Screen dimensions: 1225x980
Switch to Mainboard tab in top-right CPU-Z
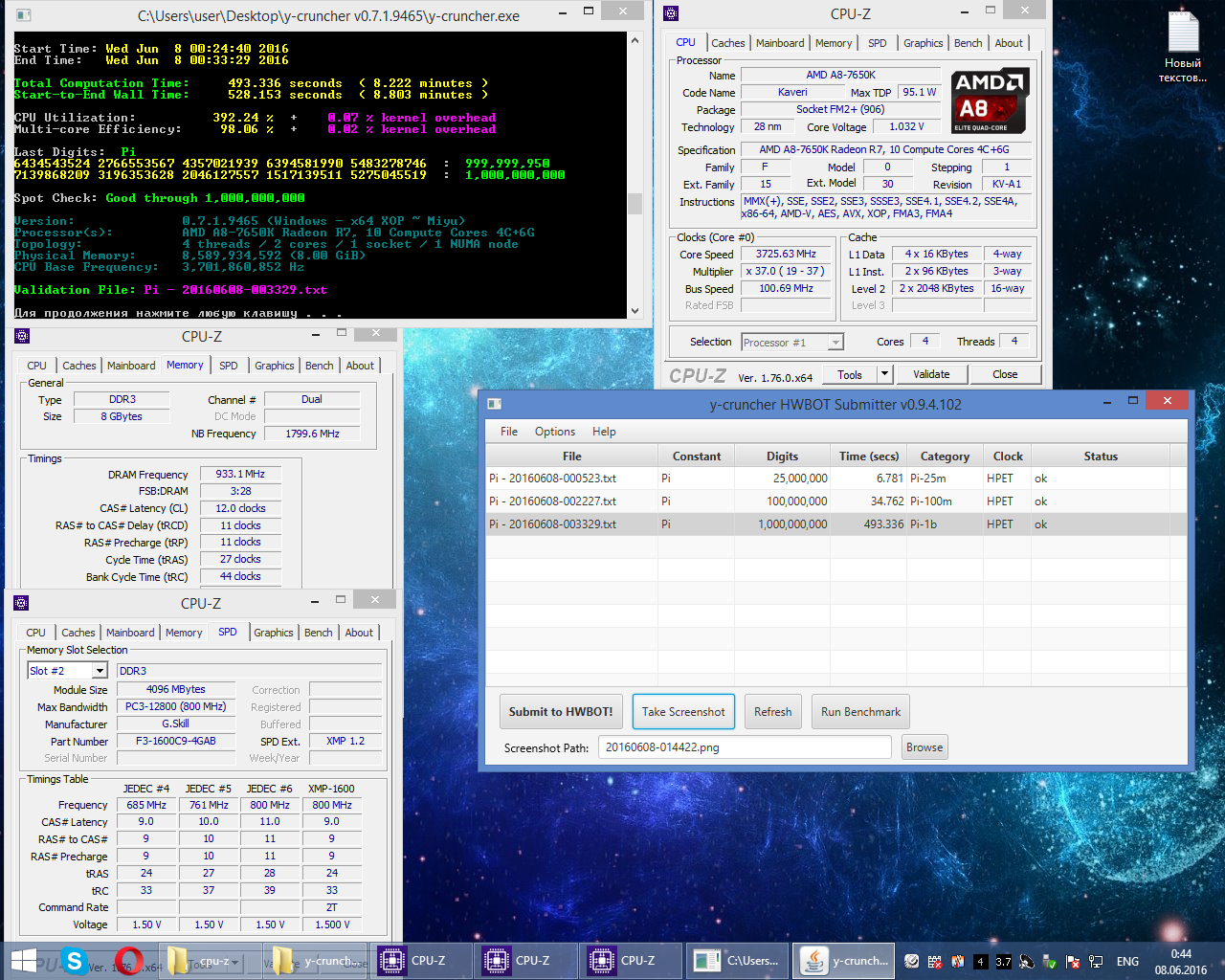point(780,43)
